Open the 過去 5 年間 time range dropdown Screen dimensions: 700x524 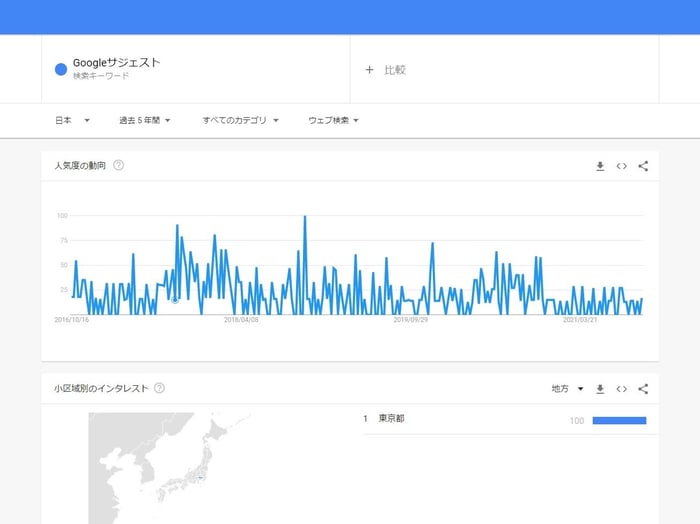[145, 120]
